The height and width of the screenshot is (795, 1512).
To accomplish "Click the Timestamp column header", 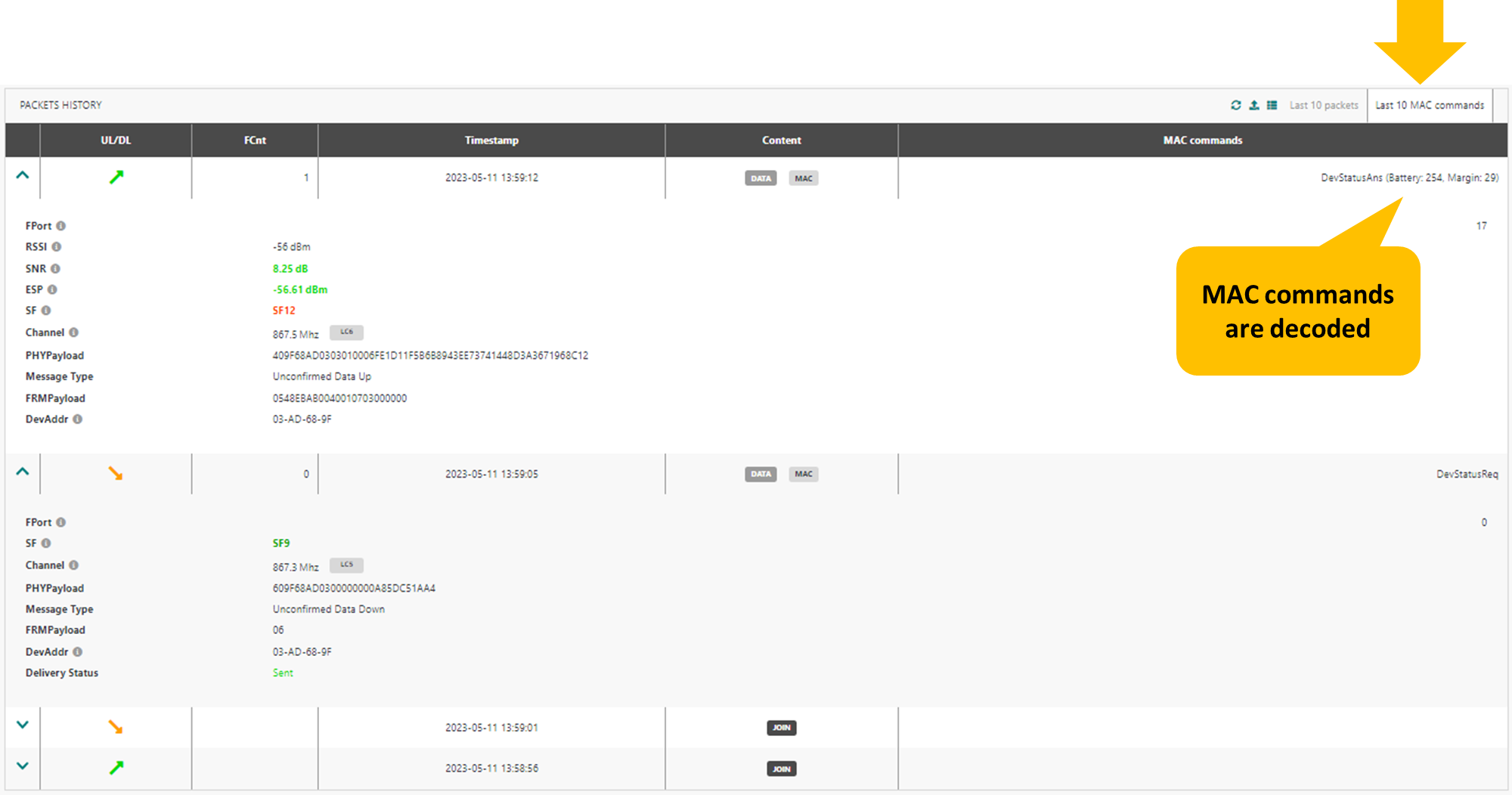I will (491, 141).
